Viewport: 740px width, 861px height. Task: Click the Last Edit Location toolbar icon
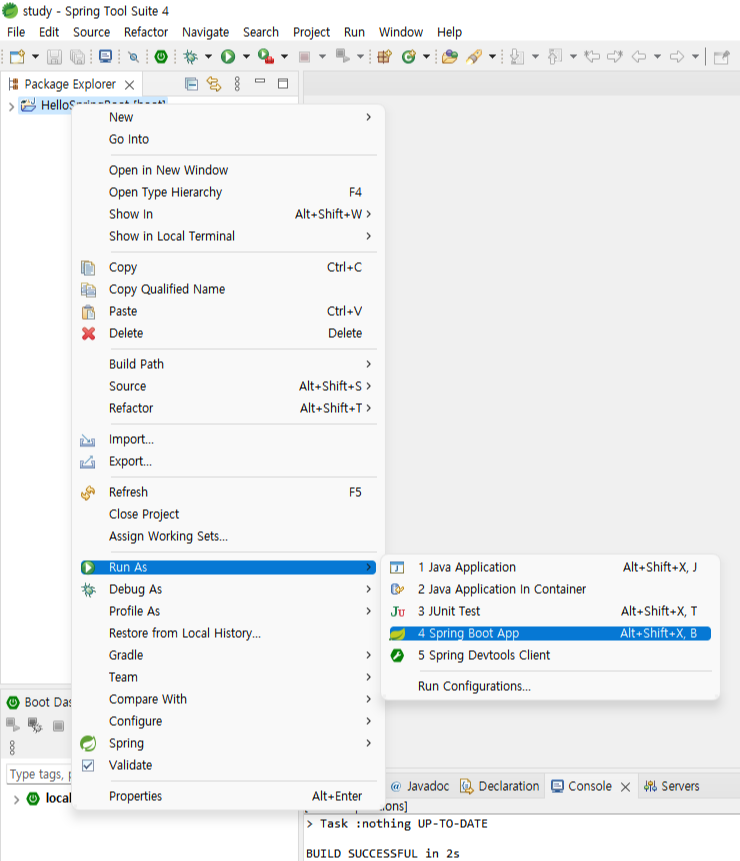(592, 56)
